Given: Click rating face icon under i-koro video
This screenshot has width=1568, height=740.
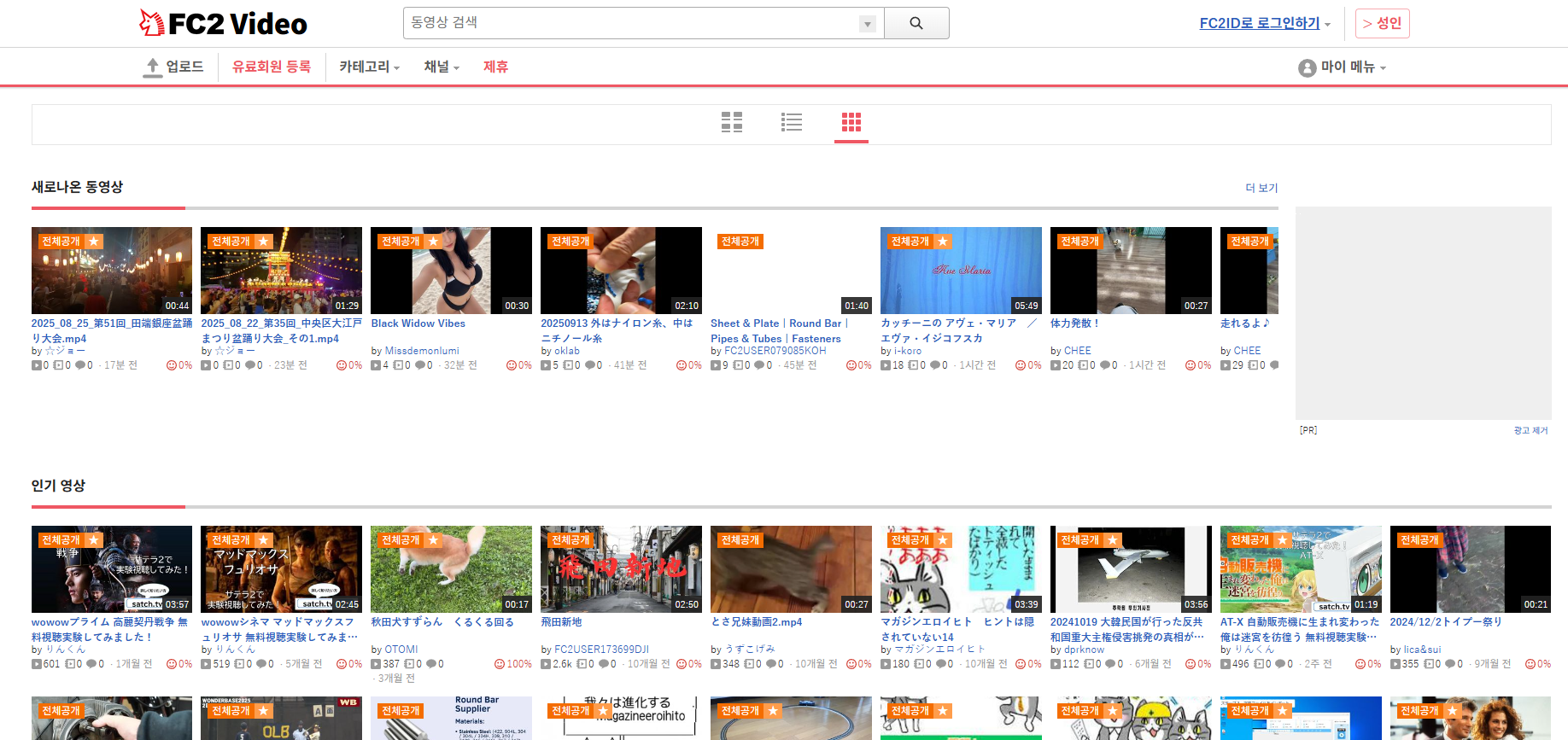Looking at the screenshot, I should coord(1020,365).
